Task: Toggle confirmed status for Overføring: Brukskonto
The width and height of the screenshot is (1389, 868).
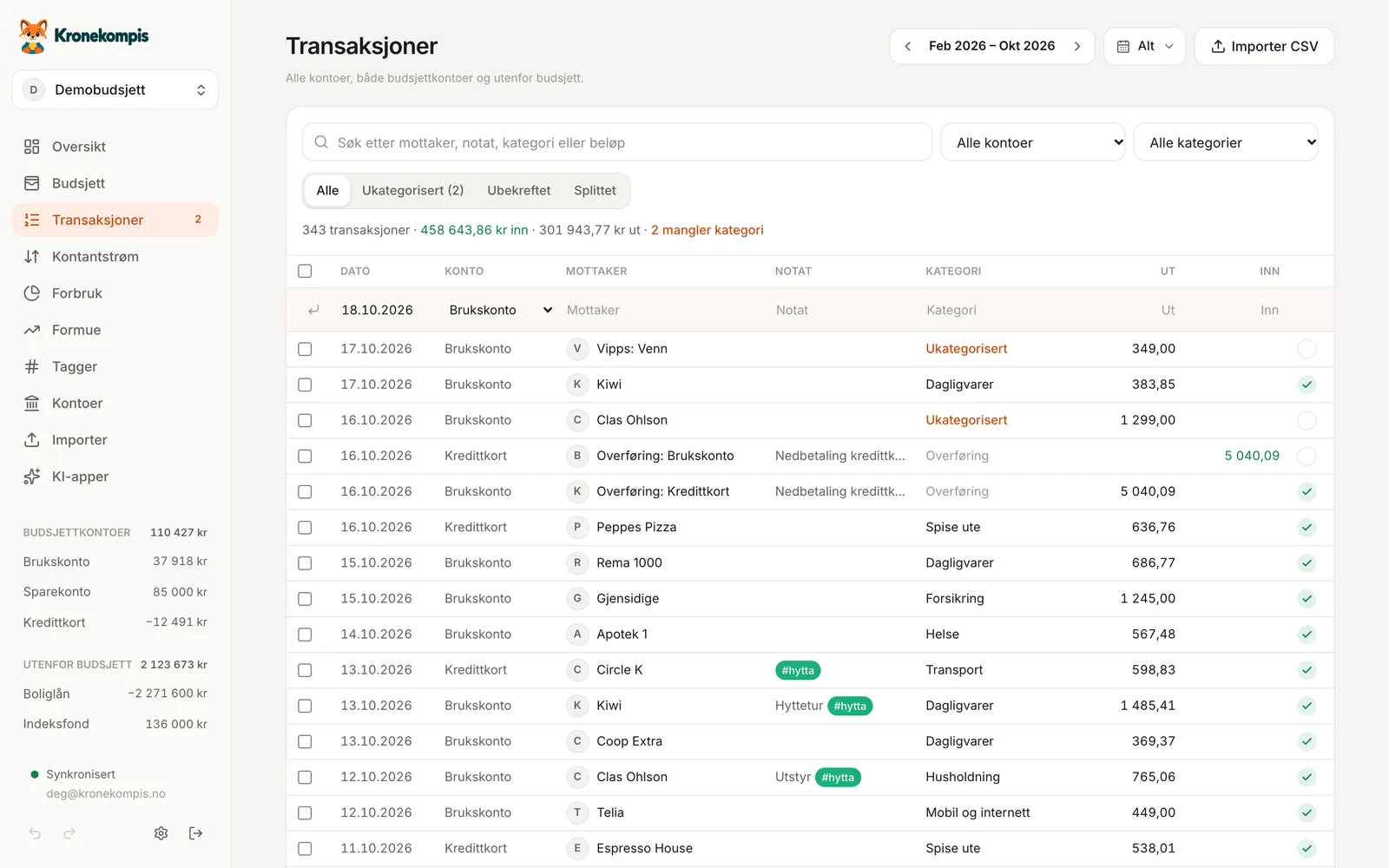Action: coord(1307,456)
